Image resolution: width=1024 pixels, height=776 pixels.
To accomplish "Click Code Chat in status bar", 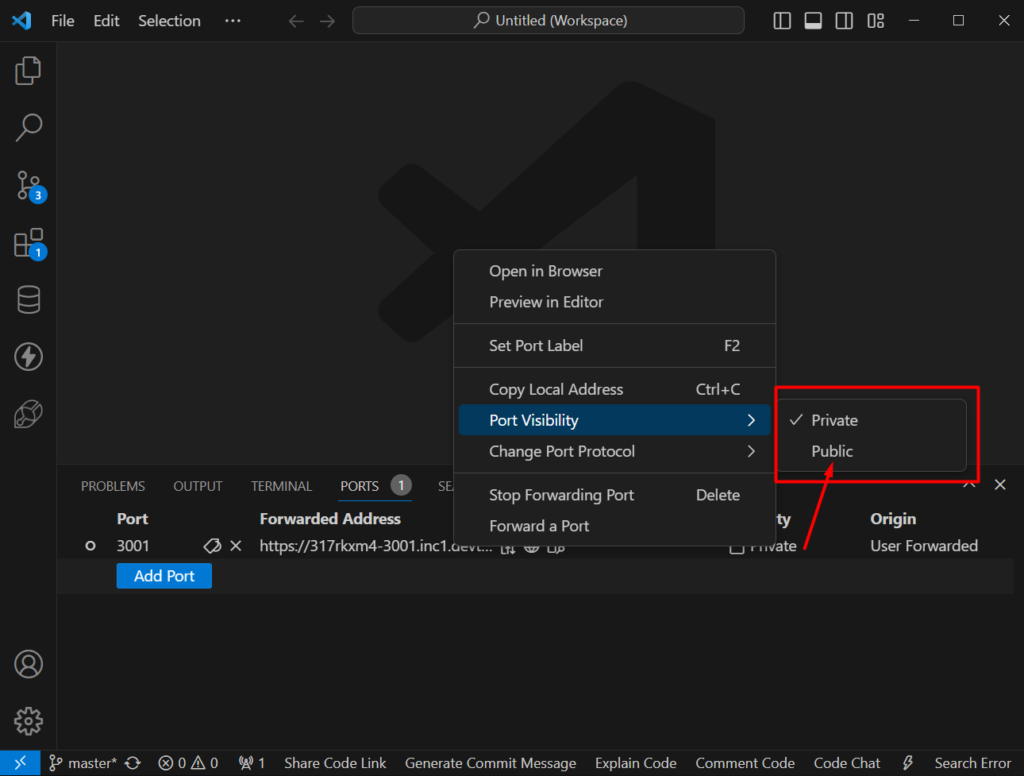I will (x=846, y=763).
